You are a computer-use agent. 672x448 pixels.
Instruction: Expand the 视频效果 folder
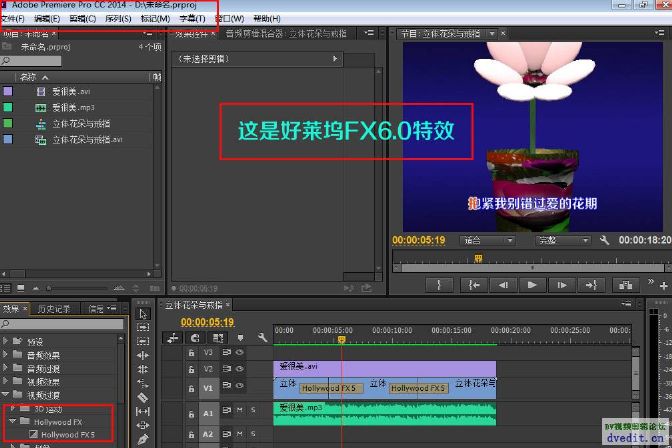tap(5, 381)
